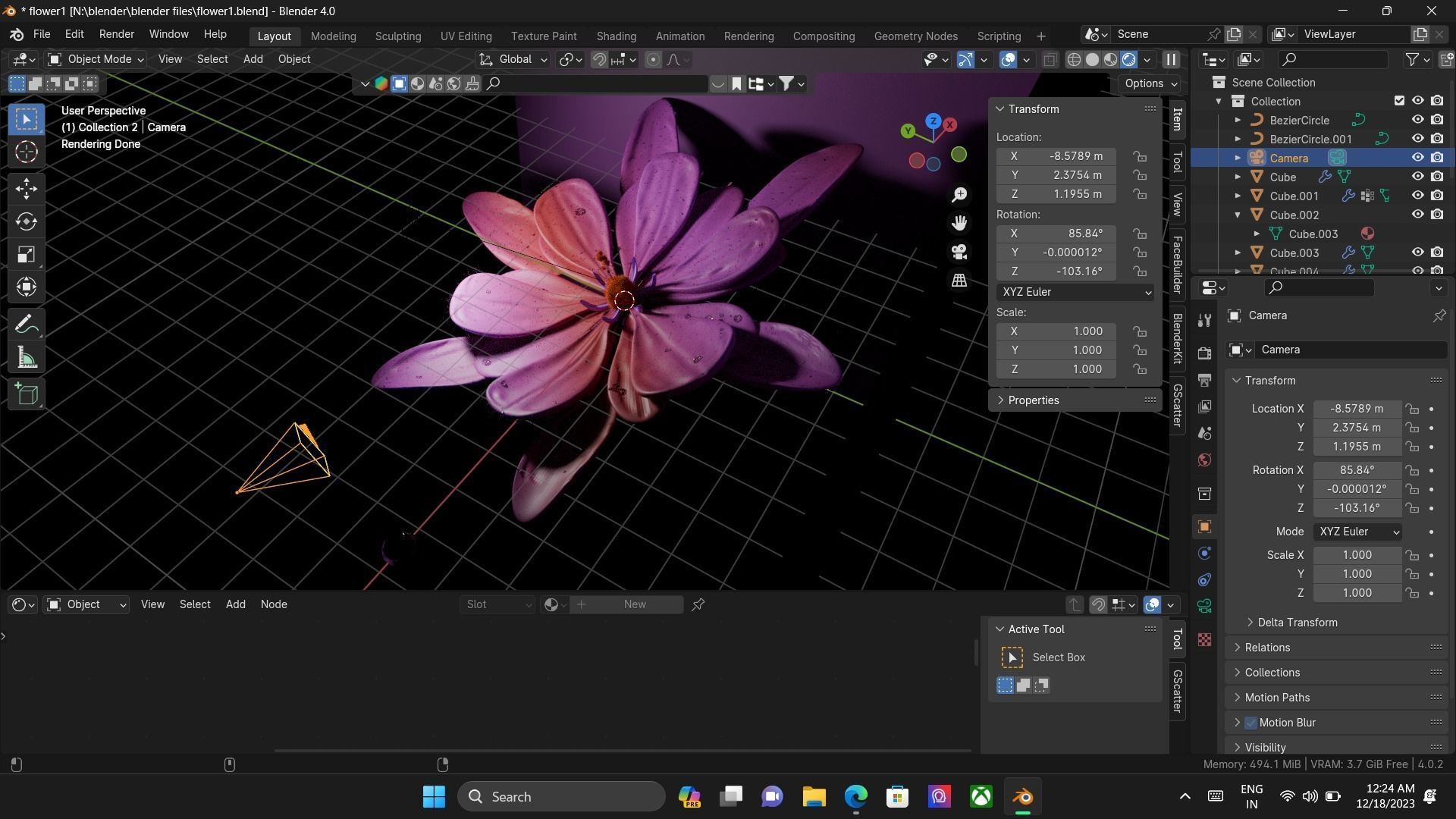Viewport: 1456px width, 819px height.
Task: Click the hand pan-view gizmo
Action: 959,223
